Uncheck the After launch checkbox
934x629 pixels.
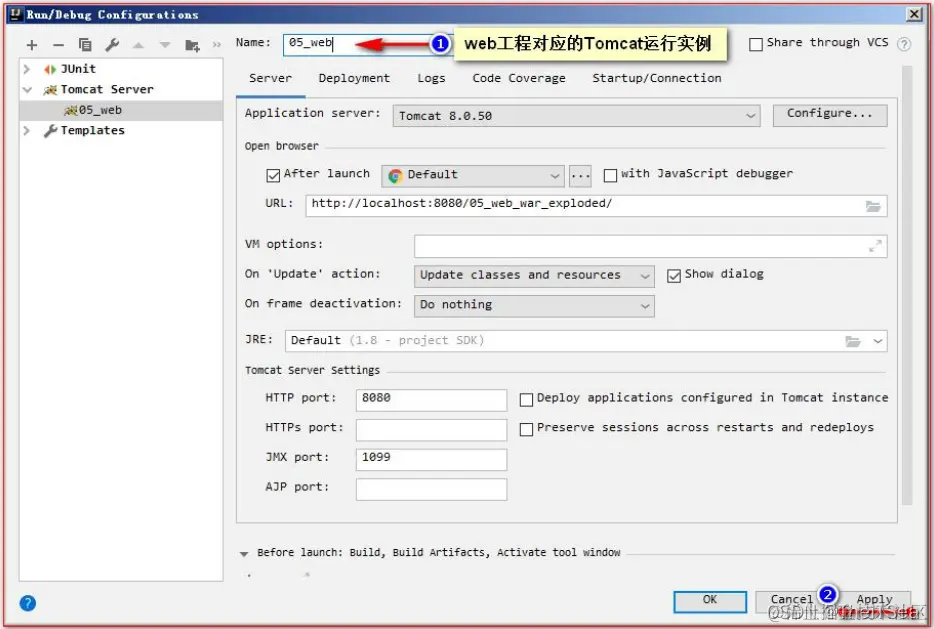coord(273,175)
